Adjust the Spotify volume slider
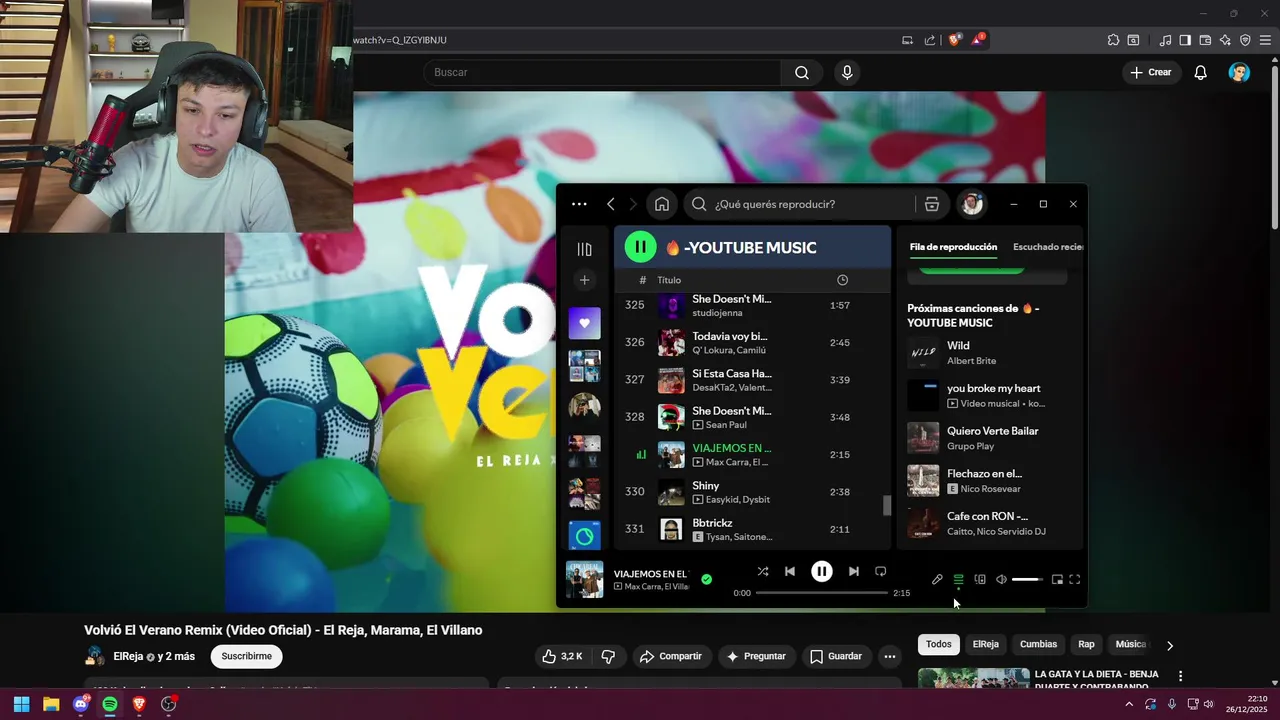This screenshot has width=1280, height=720. tap(1027, 579)
